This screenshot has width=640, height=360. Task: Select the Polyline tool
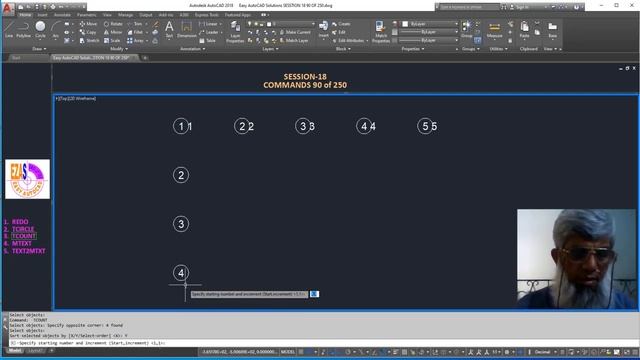coord(23,29)
